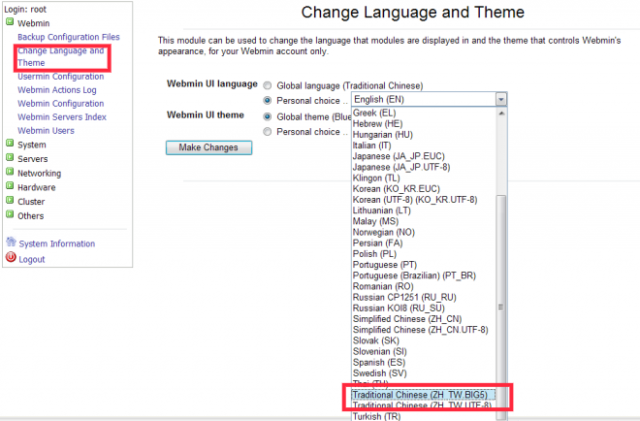
Task: Choose Malay (MS) option
Action: click(x=424, y=221)
